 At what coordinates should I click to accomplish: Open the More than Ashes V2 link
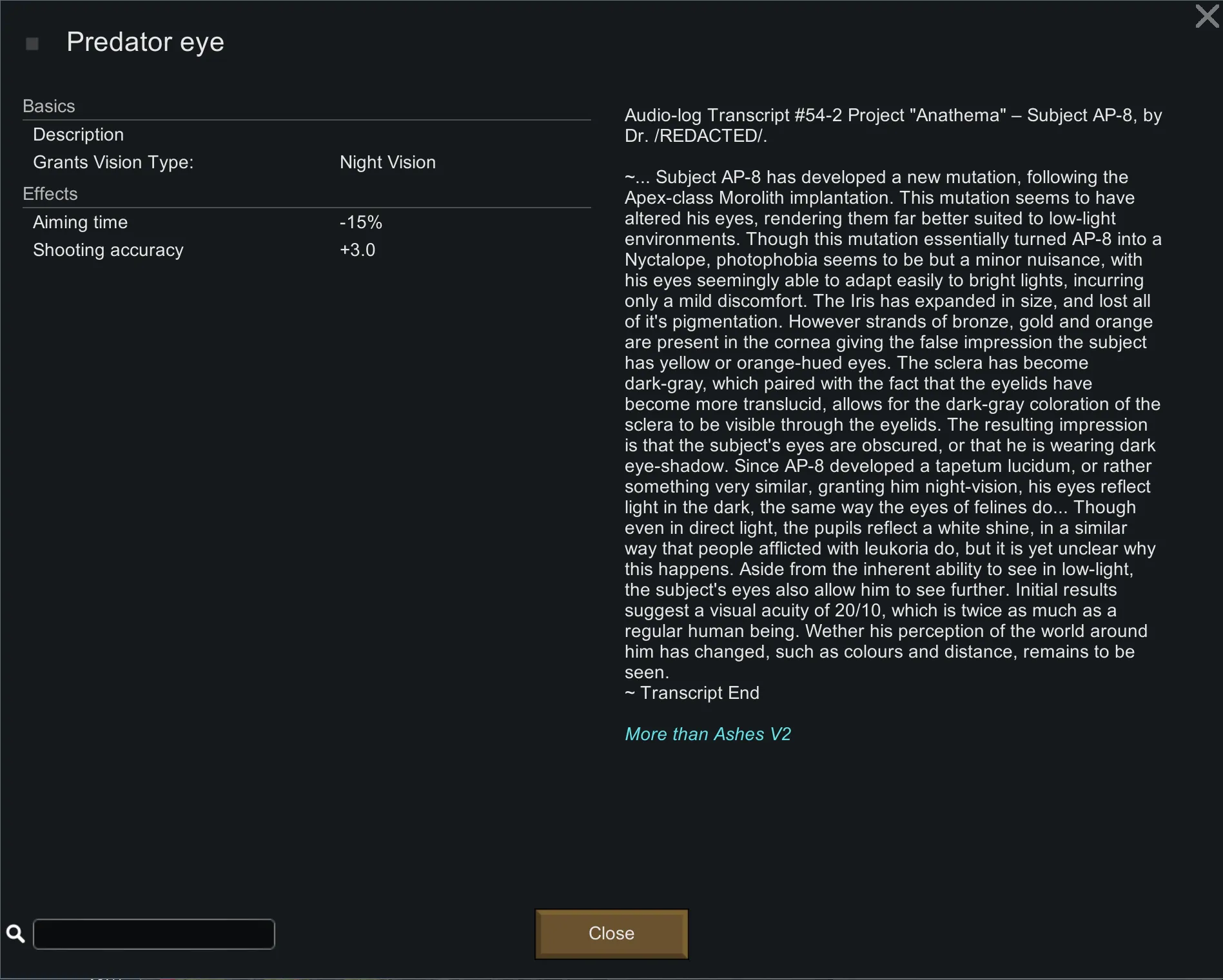(707, 734)
